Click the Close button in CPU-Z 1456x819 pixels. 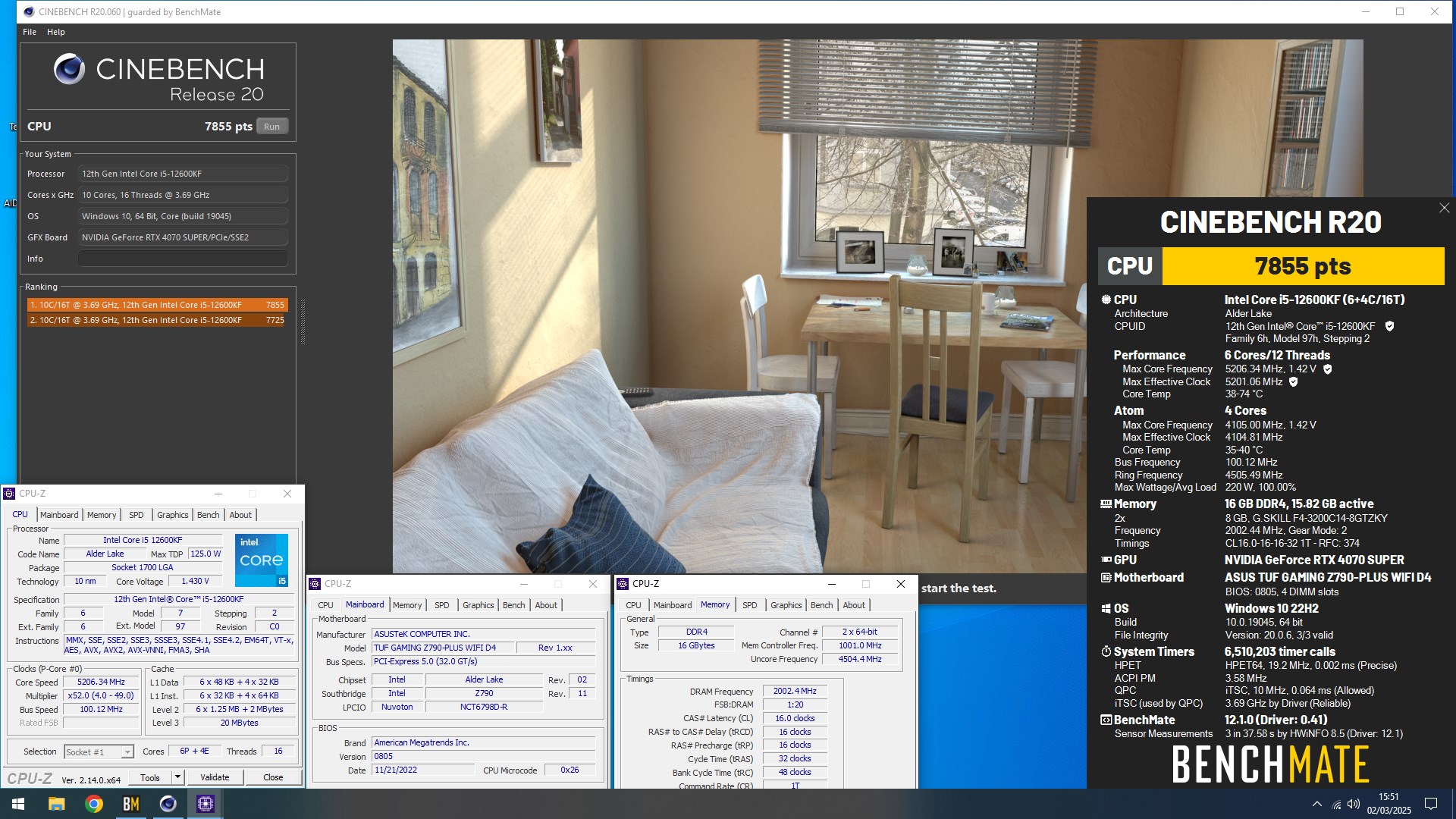pyautogui.click(x=273, y=777)
